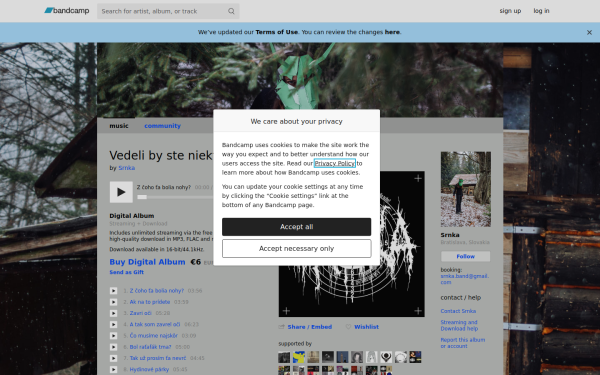Image resolution: width=600 pixels, height=375 pixels.
Task: Play track 2 Ak na to prídete
Action: [113, 302]
